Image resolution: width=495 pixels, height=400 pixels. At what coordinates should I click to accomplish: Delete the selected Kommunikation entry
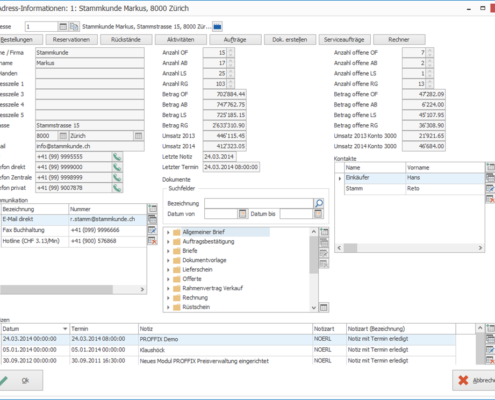(x=152, y=241)
